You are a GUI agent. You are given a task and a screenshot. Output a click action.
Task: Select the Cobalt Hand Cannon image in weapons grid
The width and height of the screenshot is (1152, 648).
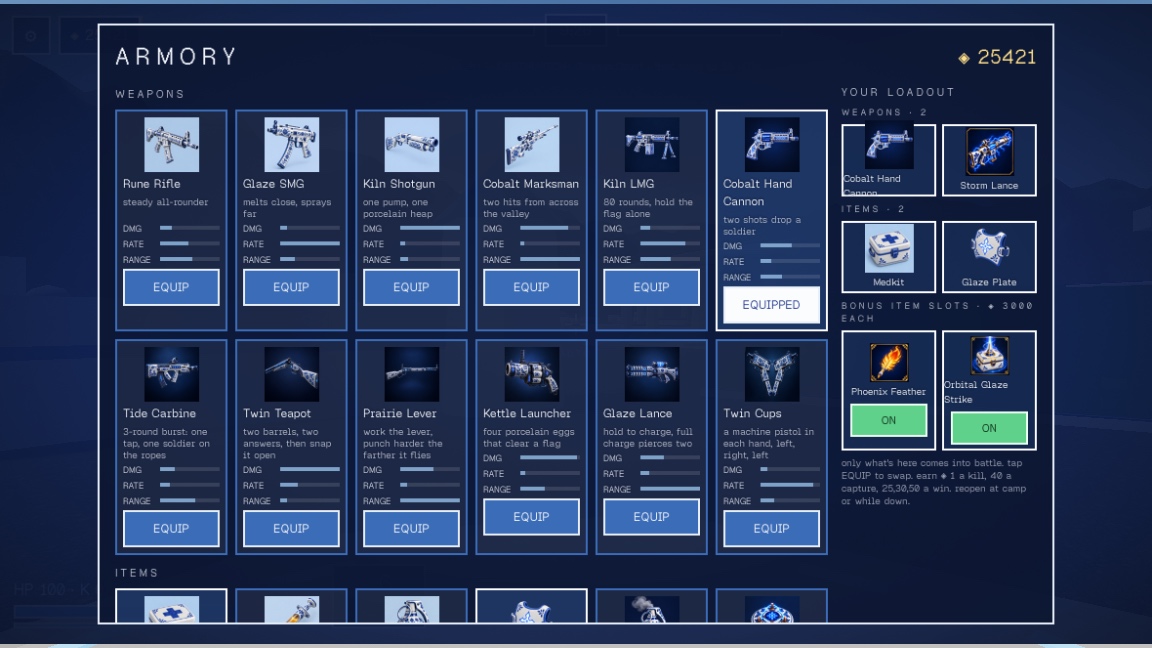coord(771,145)
